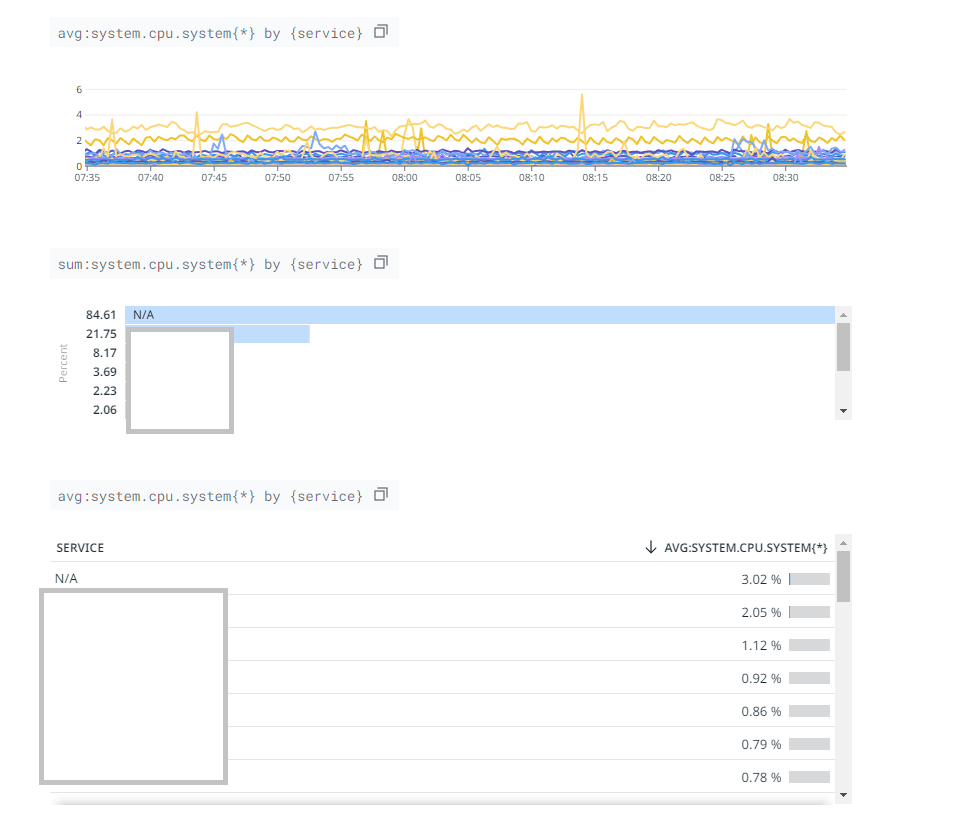
Task: Copy the first avg system.cpu.system query
Action: 381,31
